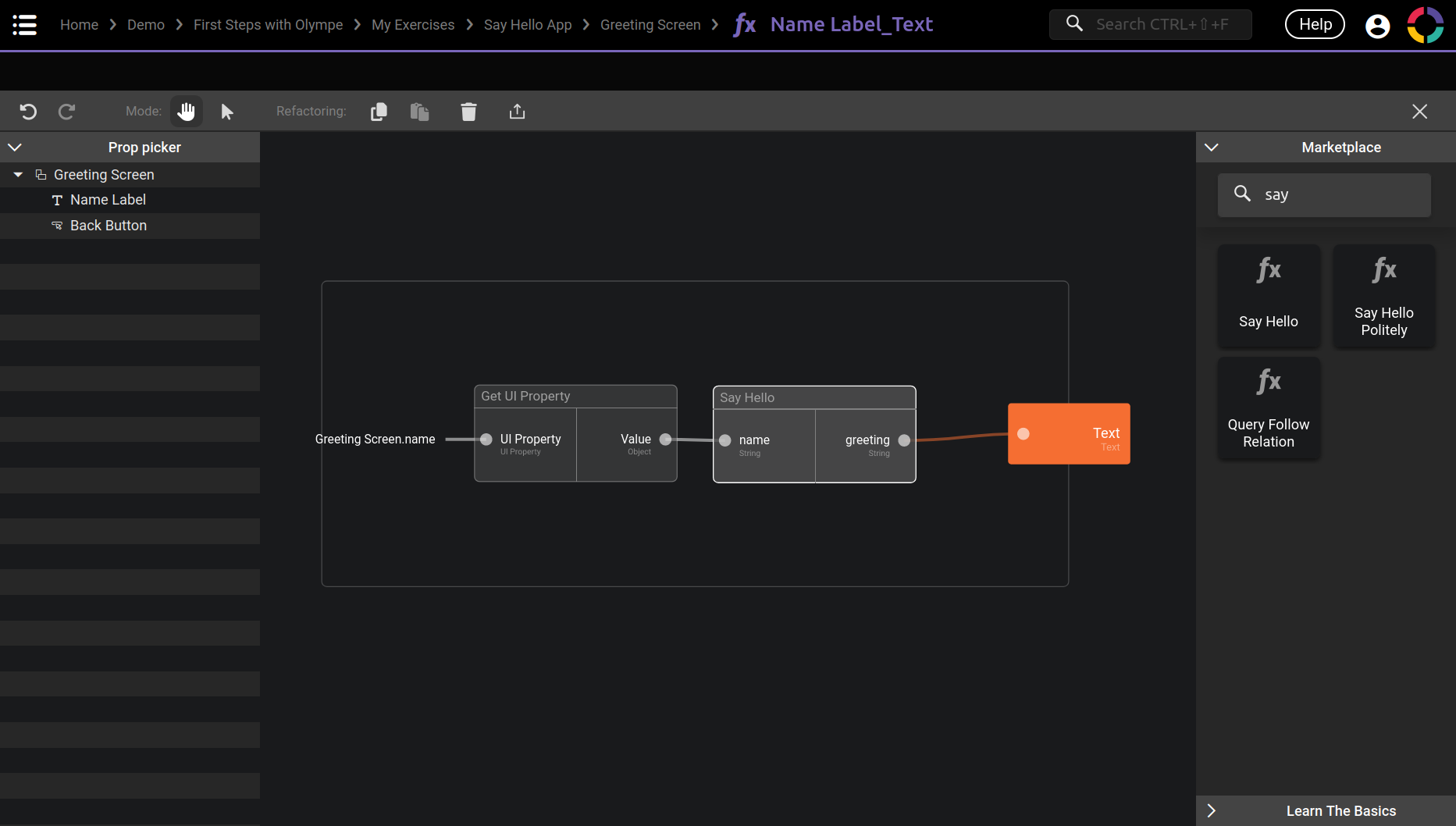Screen dimensions: 1456x826
Task: Open the hamburger main menu
Action: click(24, 25)
